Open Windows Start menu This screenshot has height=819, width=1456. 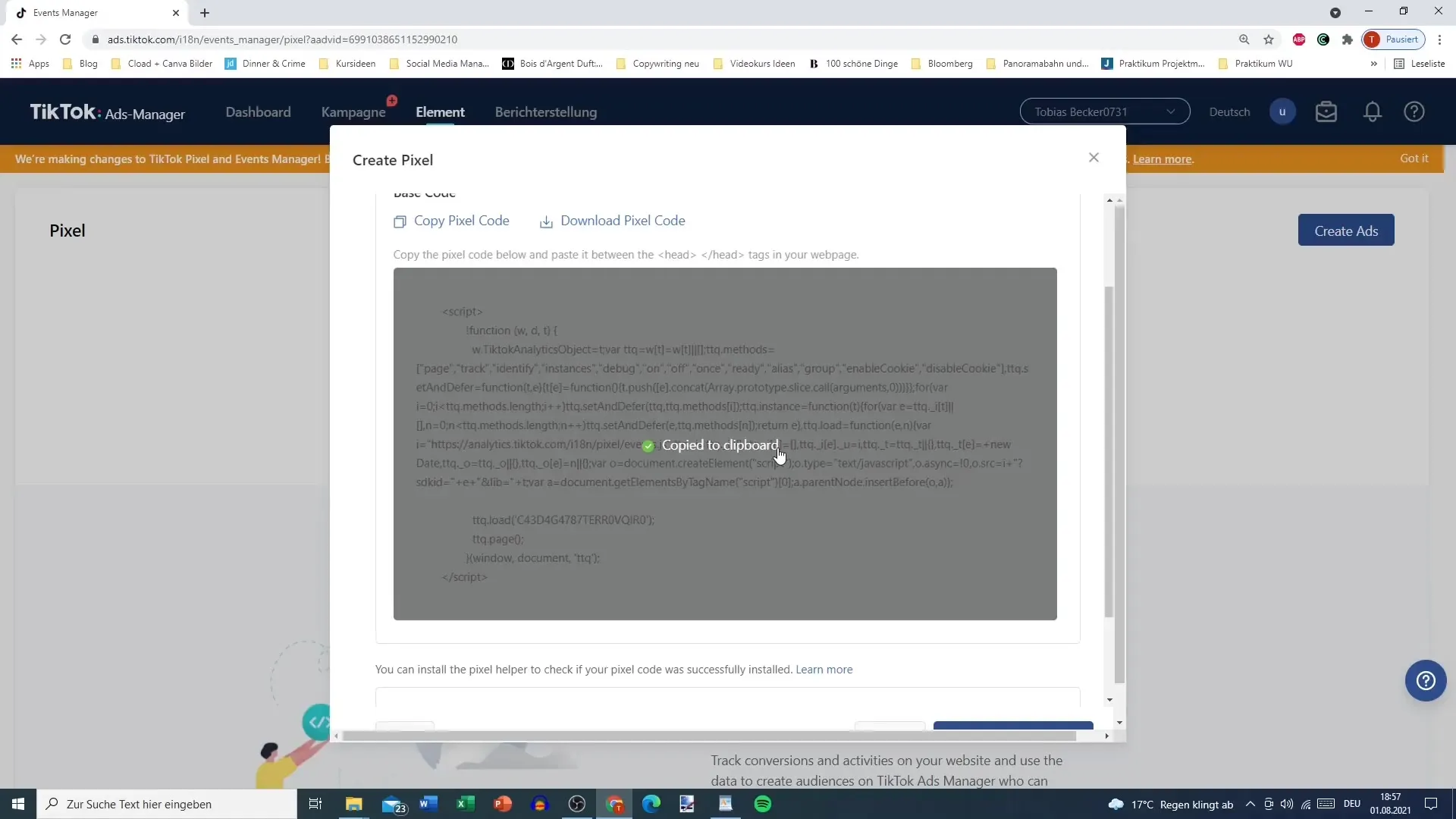tap(18, 804)
